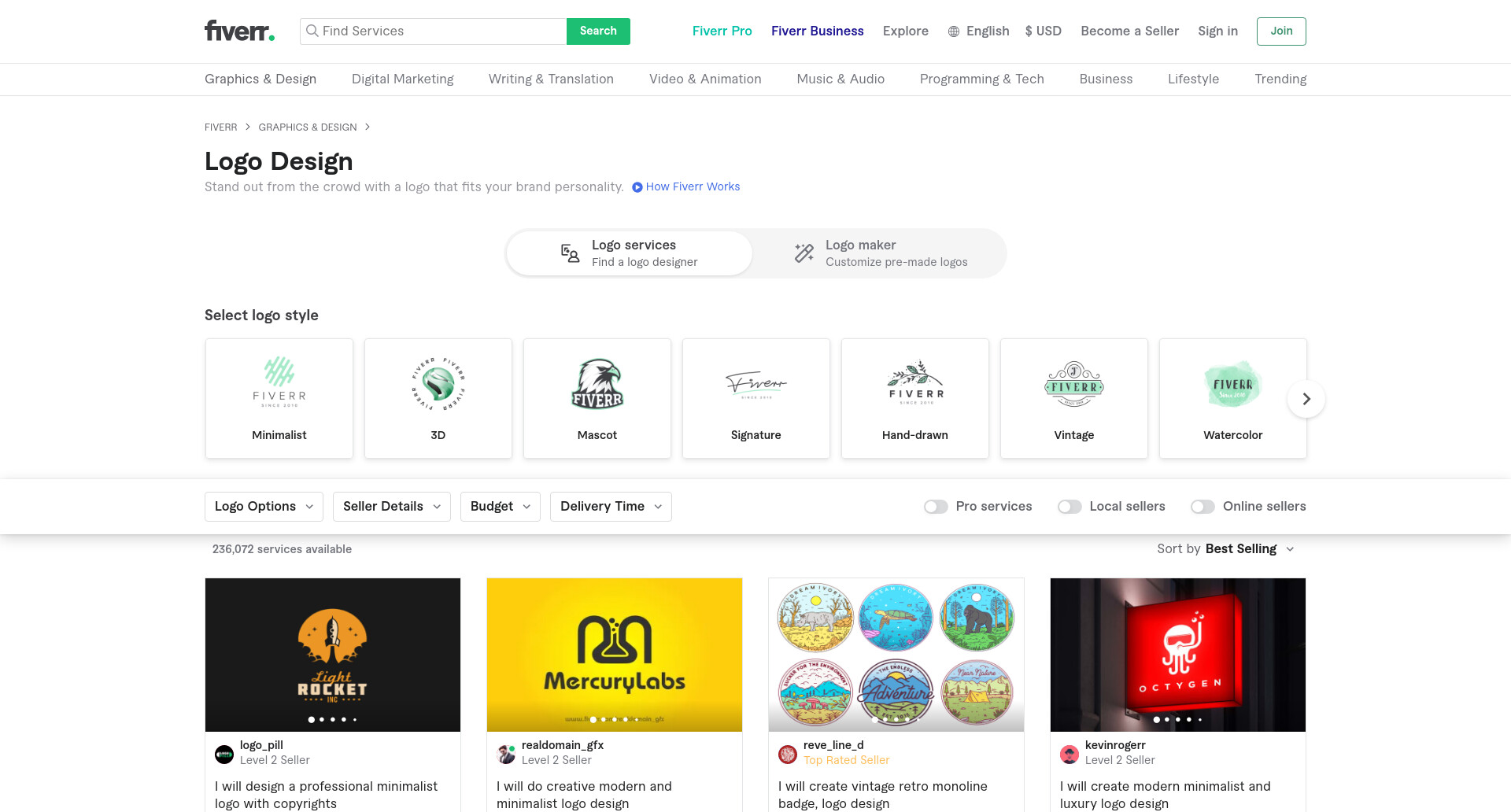Switch to Logo maker tab
The image size is (1511, 812).
point(880,253)
